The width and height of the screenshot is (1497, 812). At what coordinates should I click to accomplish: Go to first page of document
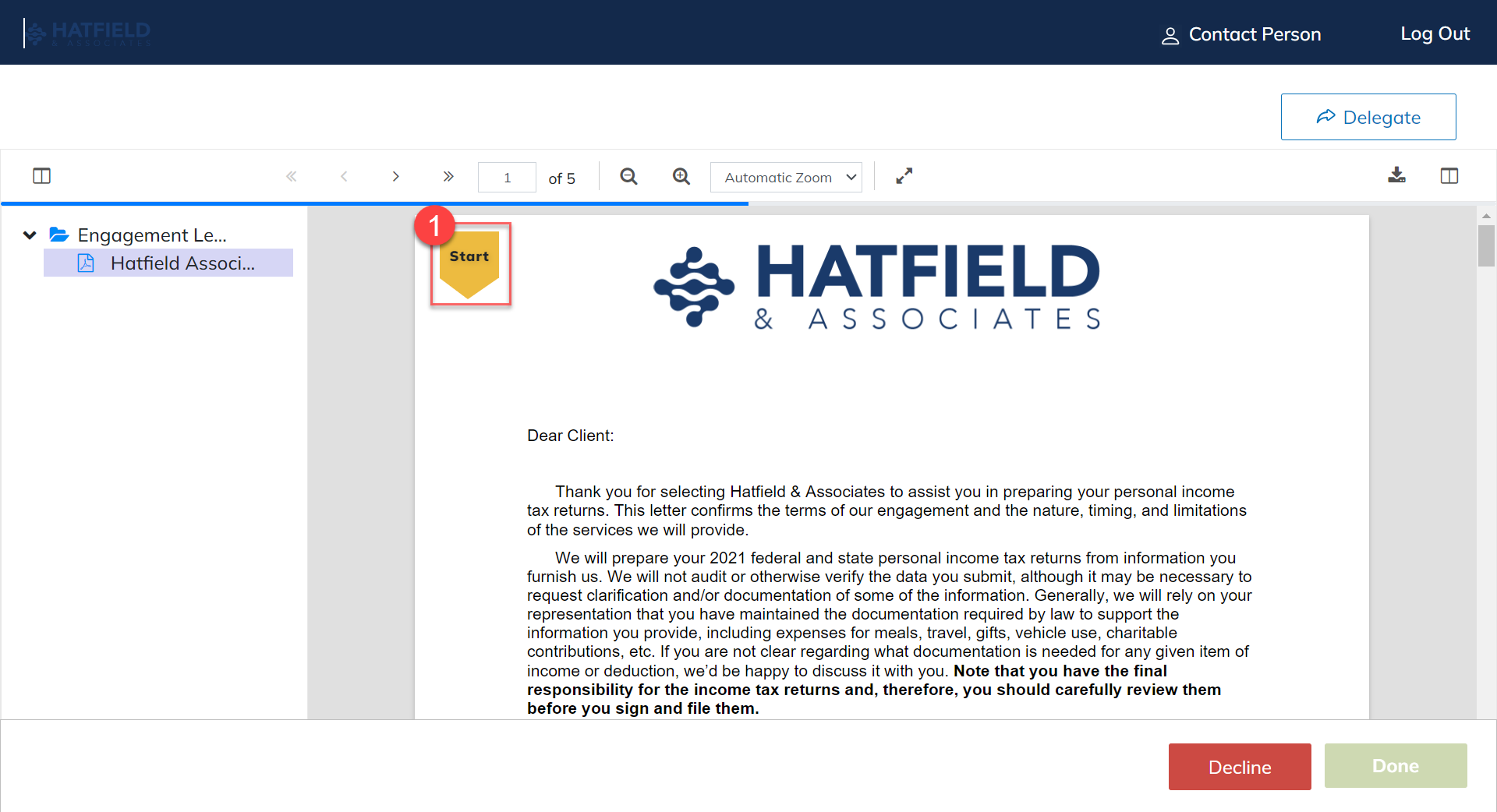(x=291, y=176)
